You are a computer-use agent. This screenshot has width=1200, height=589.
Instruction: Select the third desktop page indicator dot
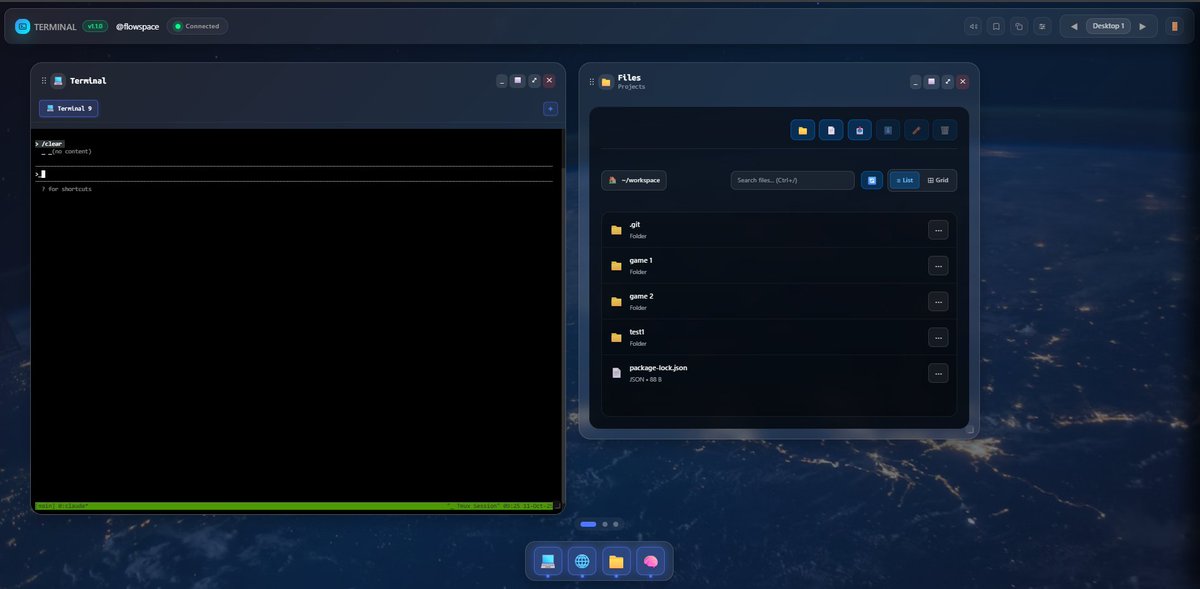[616, 524]
